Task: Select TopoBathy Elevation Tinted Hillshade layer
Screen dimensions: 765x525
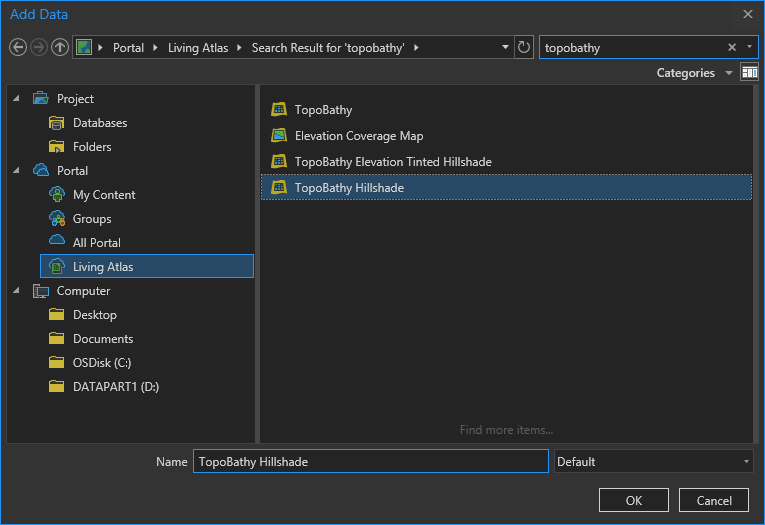Action: [x=393, y=162]
